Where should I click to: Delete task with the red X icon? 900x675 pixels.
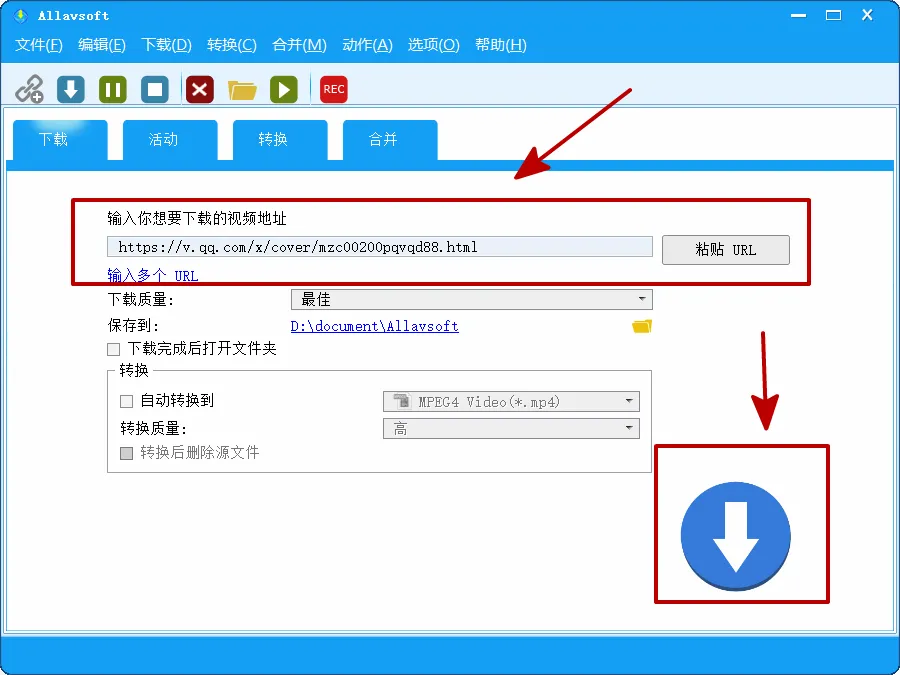[199, 89]
